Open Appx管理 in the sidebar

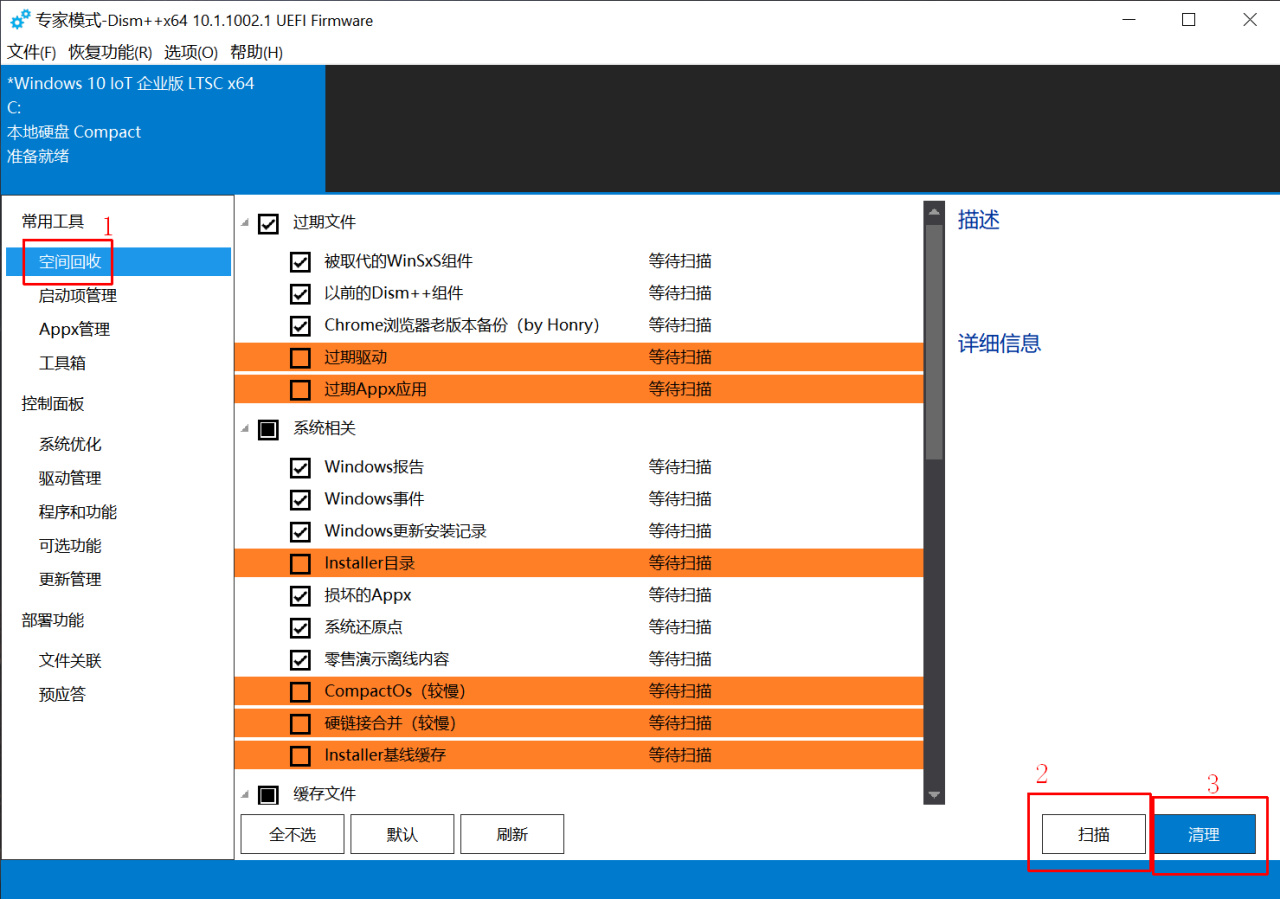(x=74, y=330)
